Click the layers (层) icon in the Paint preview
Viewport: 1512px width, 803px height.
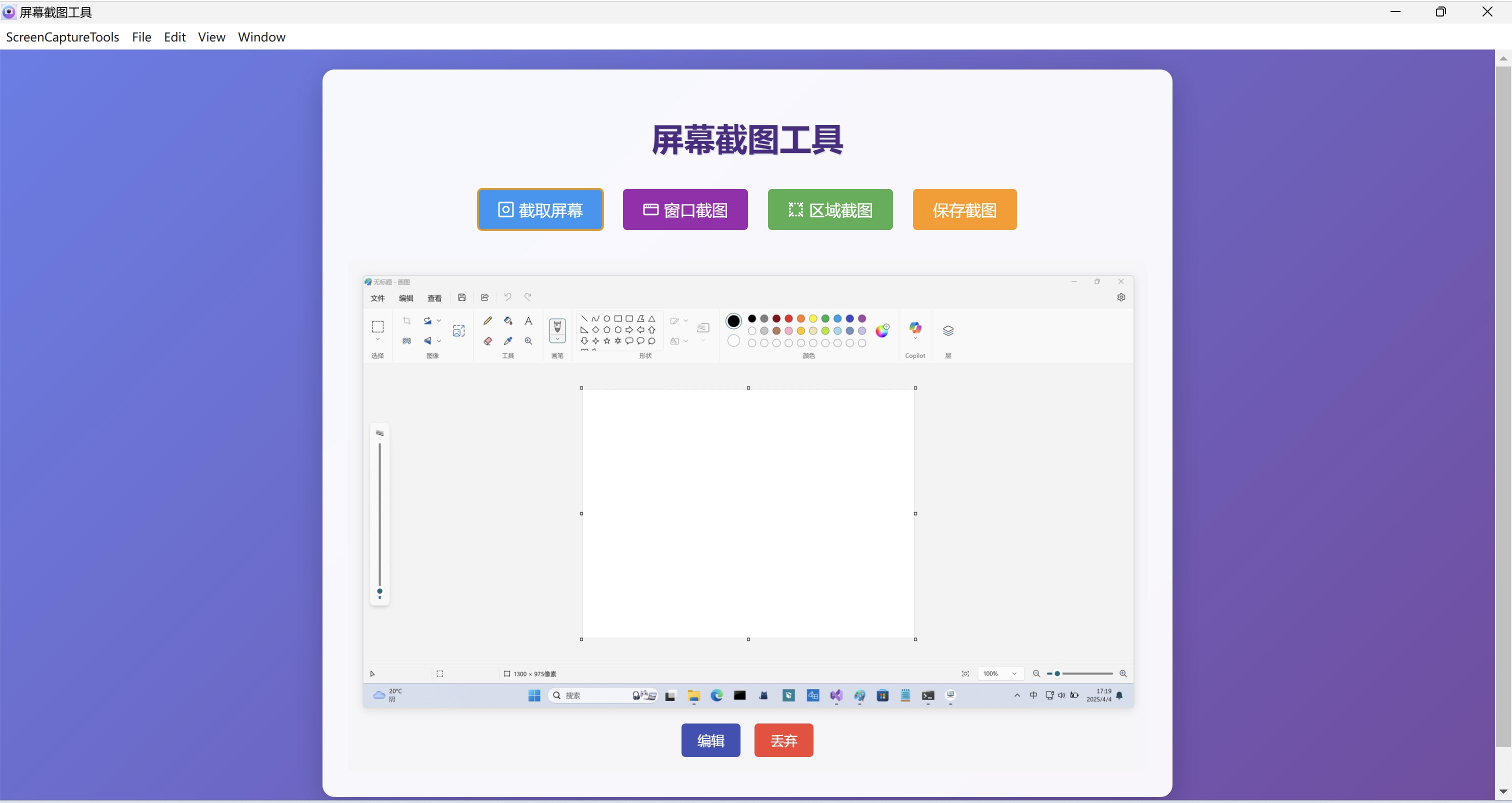coord(948,330)
